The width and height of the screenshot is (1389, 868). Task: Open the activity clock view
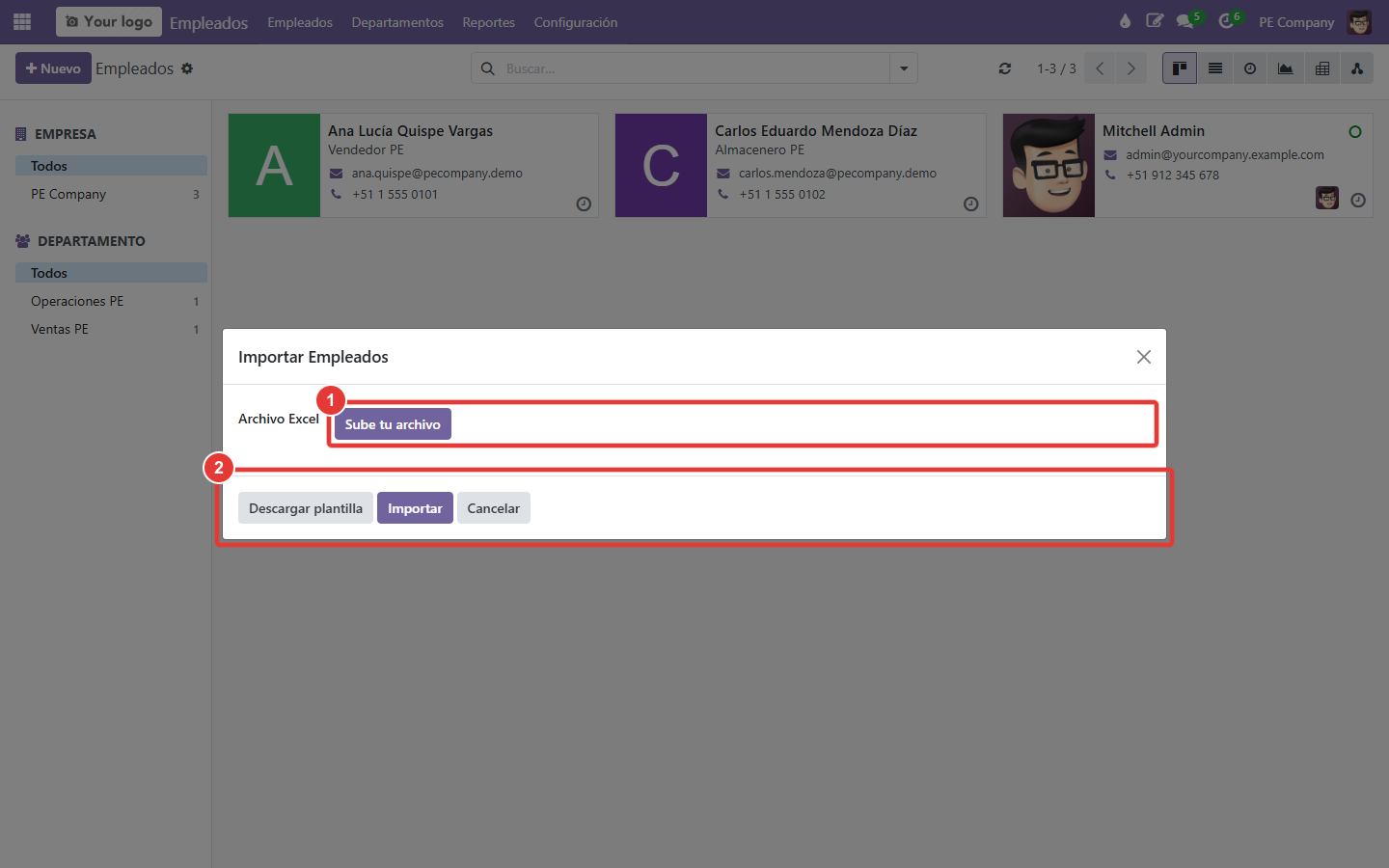tap(1250, 68)
